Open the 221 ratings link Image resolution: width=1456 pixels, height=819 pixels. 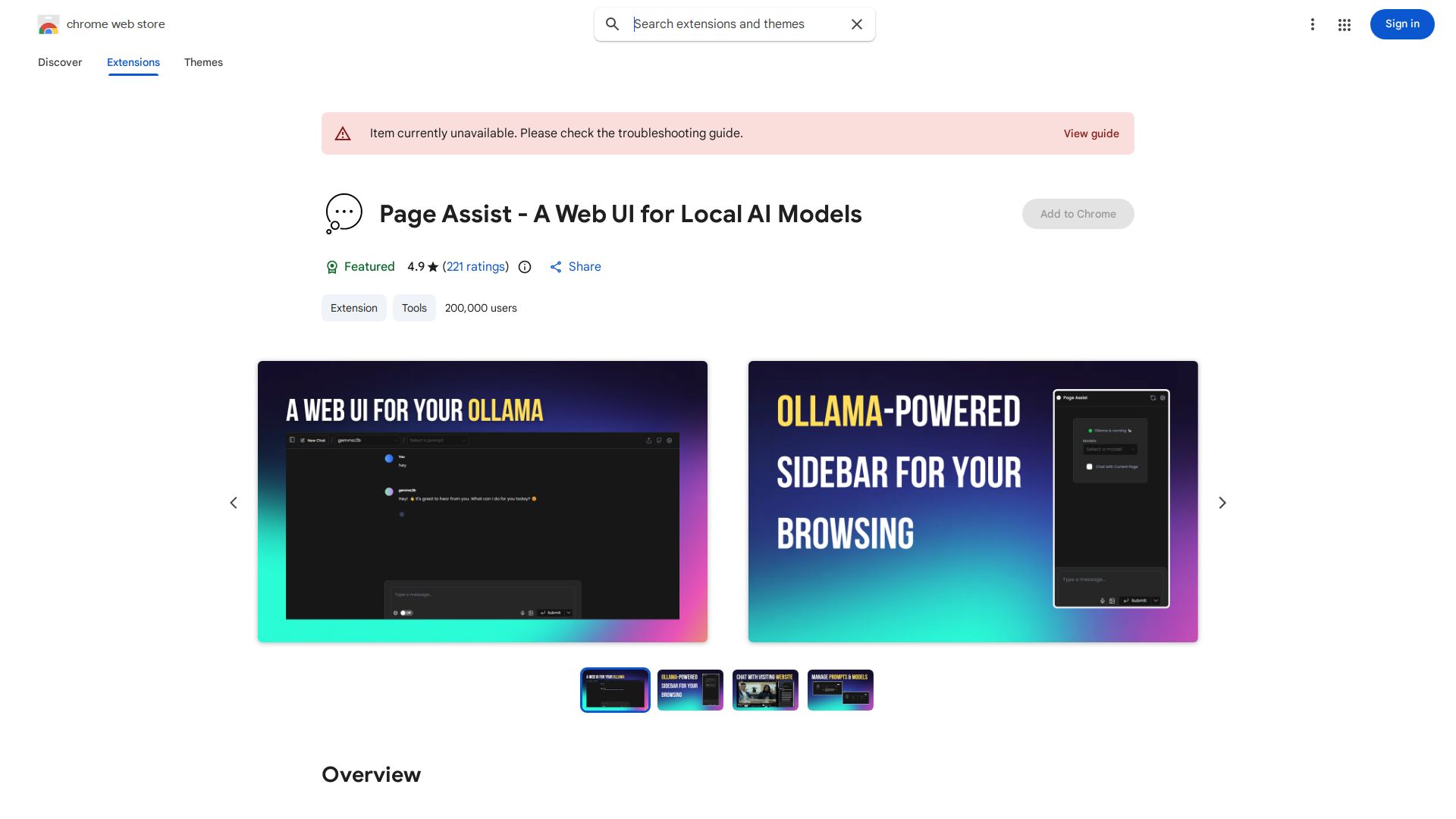(x=475, y=267)
